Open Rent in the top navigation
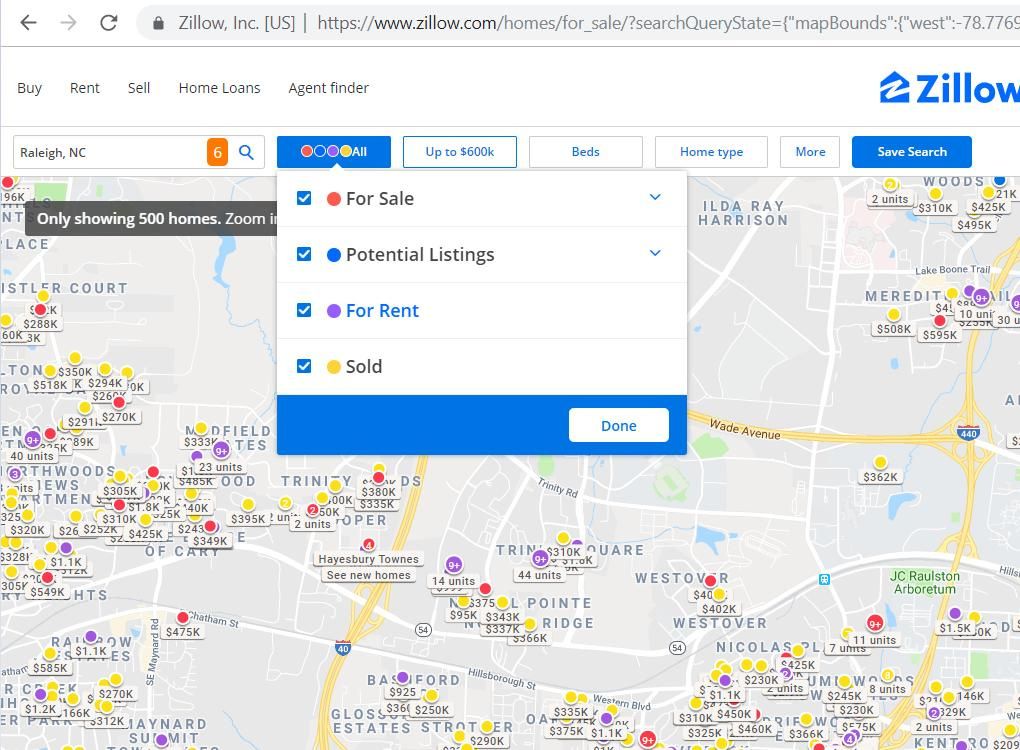 point(85,88)
